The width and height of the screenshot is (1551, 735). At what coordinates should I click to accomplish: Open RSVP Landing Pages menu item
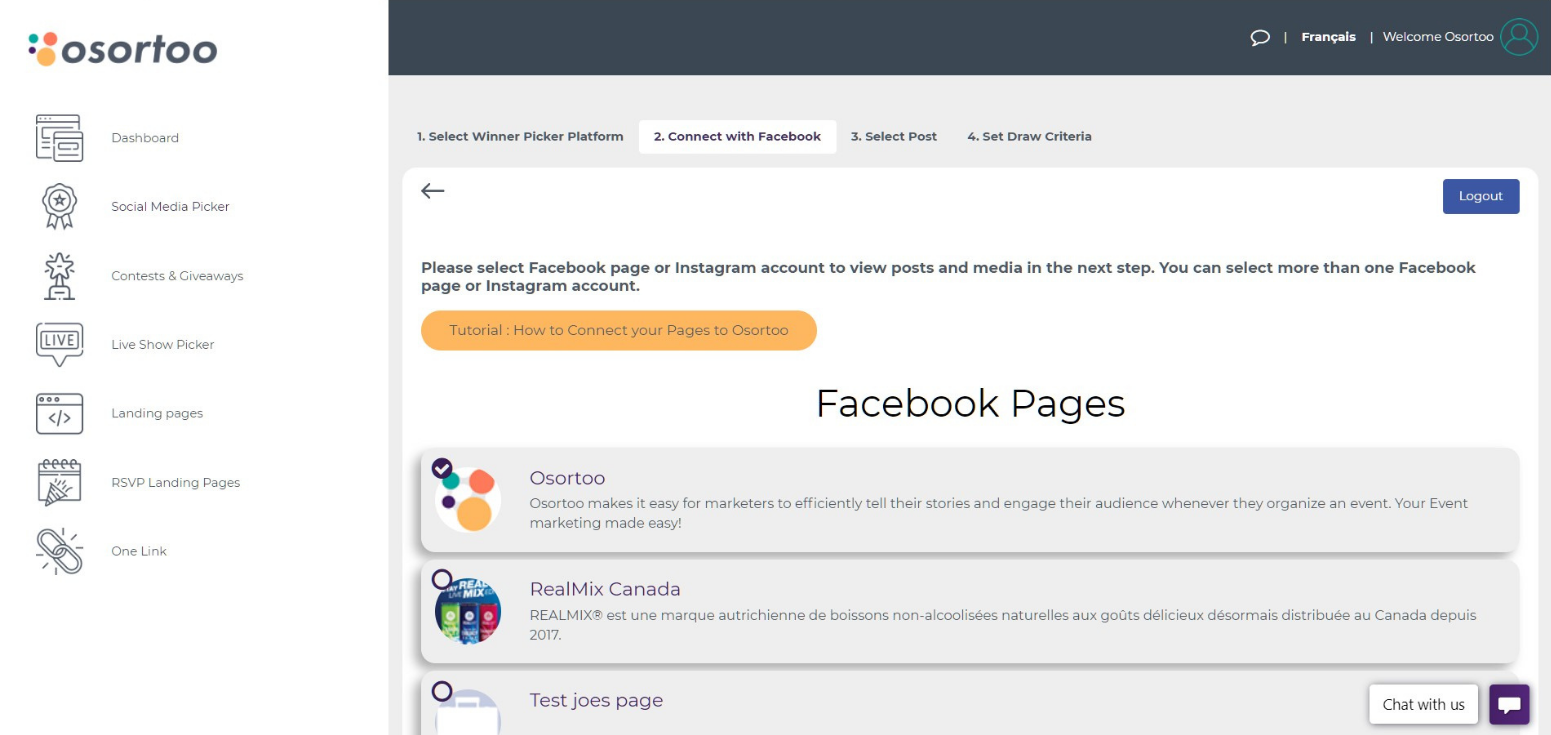pos(176,482)
